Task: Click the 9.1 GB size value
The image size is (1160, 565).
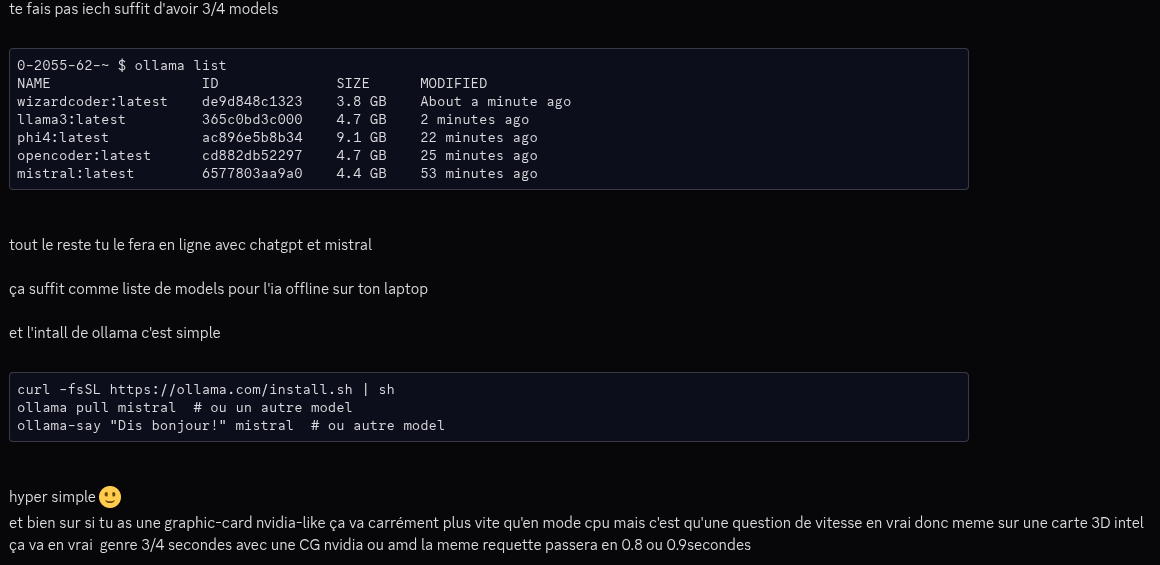Action: pos(361,137)
